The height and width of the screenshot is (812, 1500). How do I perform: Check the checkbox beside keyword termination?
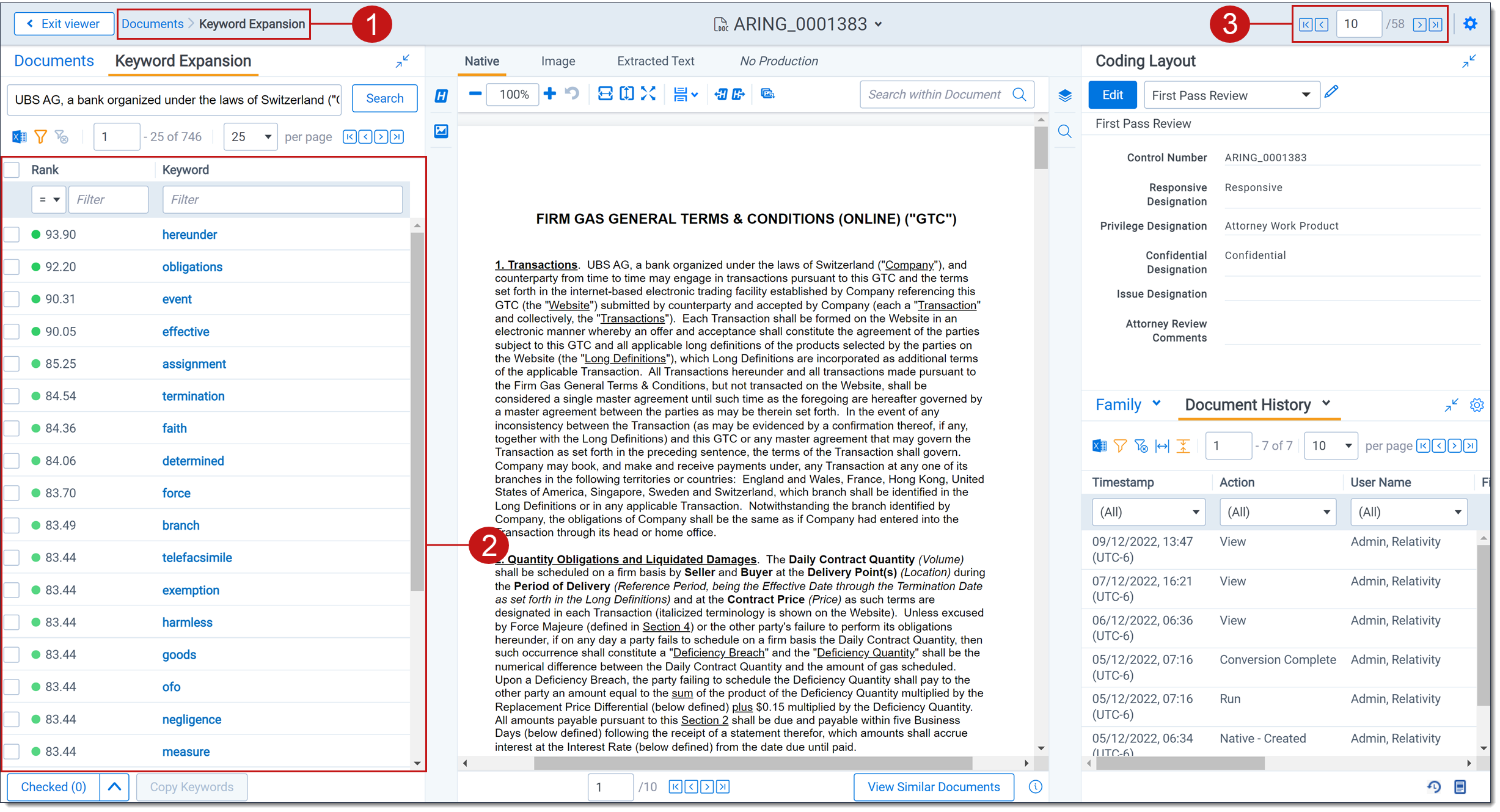click(12, 395)
